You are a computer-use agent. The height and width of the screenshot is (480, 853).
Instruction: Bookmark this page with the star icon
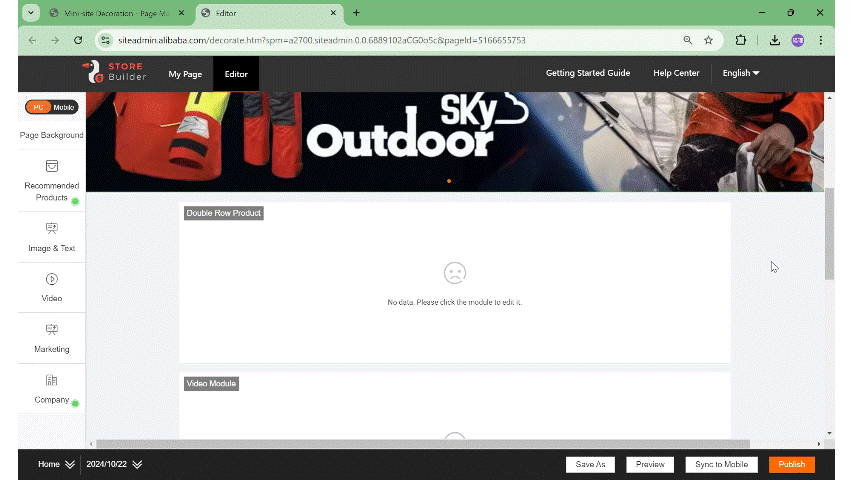click(x=708, y=40)
